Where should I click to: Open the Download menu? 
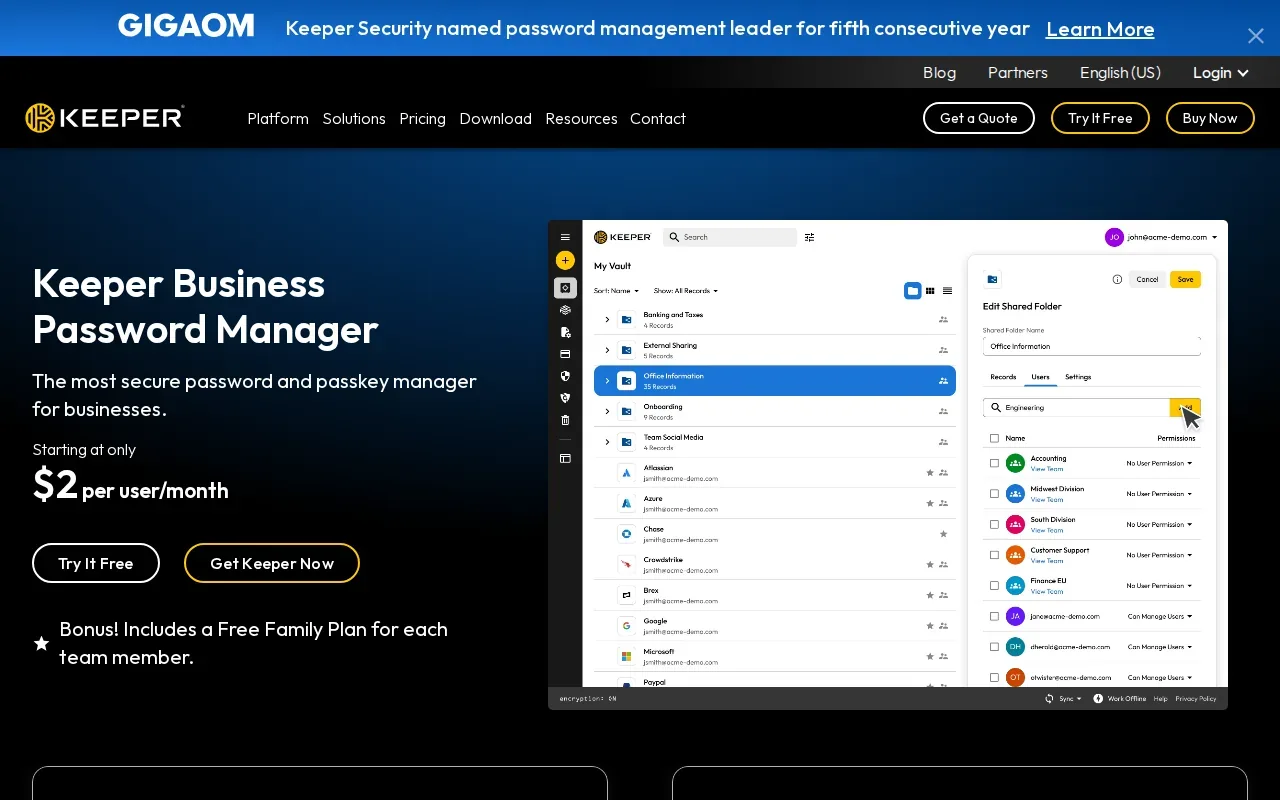pos(495,118)
